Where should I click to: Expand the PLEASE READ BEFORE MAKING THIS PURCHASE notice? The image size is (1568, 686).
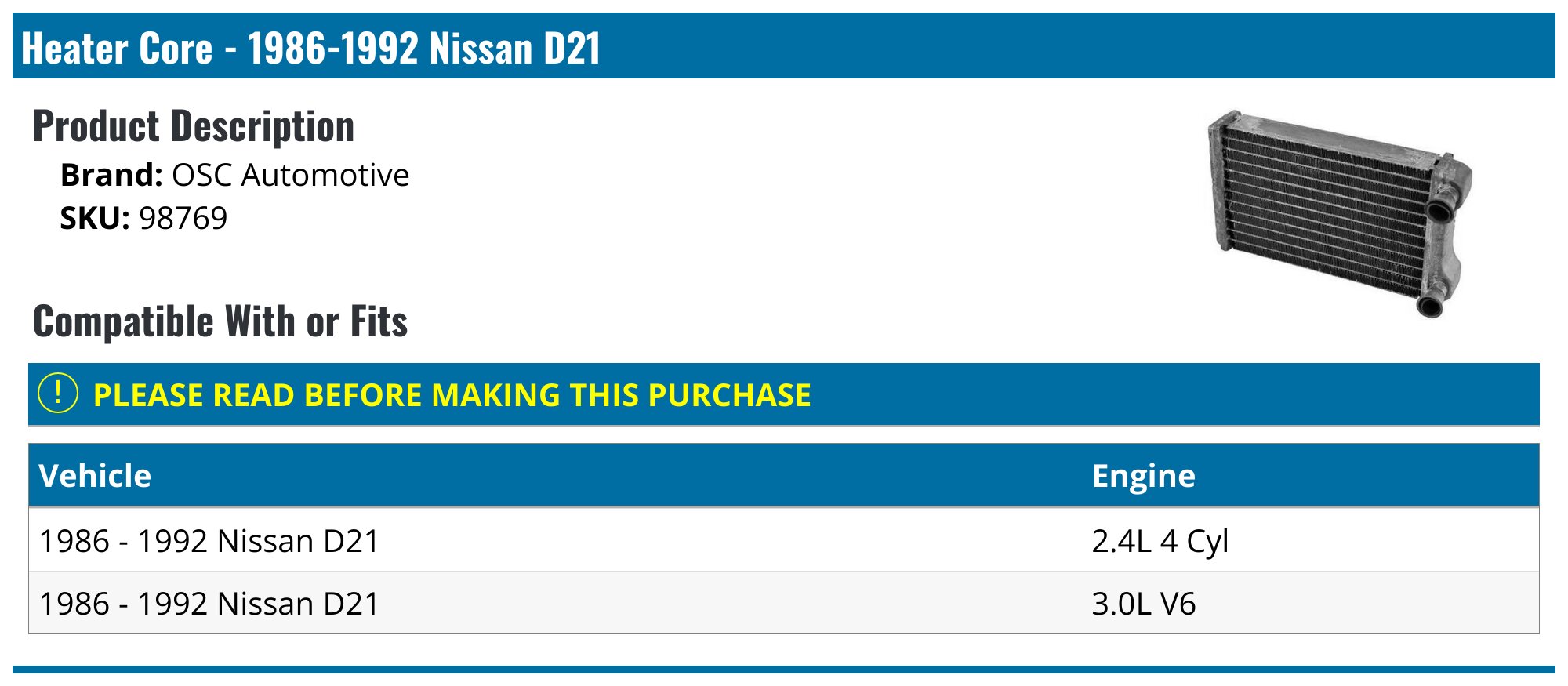[x=452, y=395]
